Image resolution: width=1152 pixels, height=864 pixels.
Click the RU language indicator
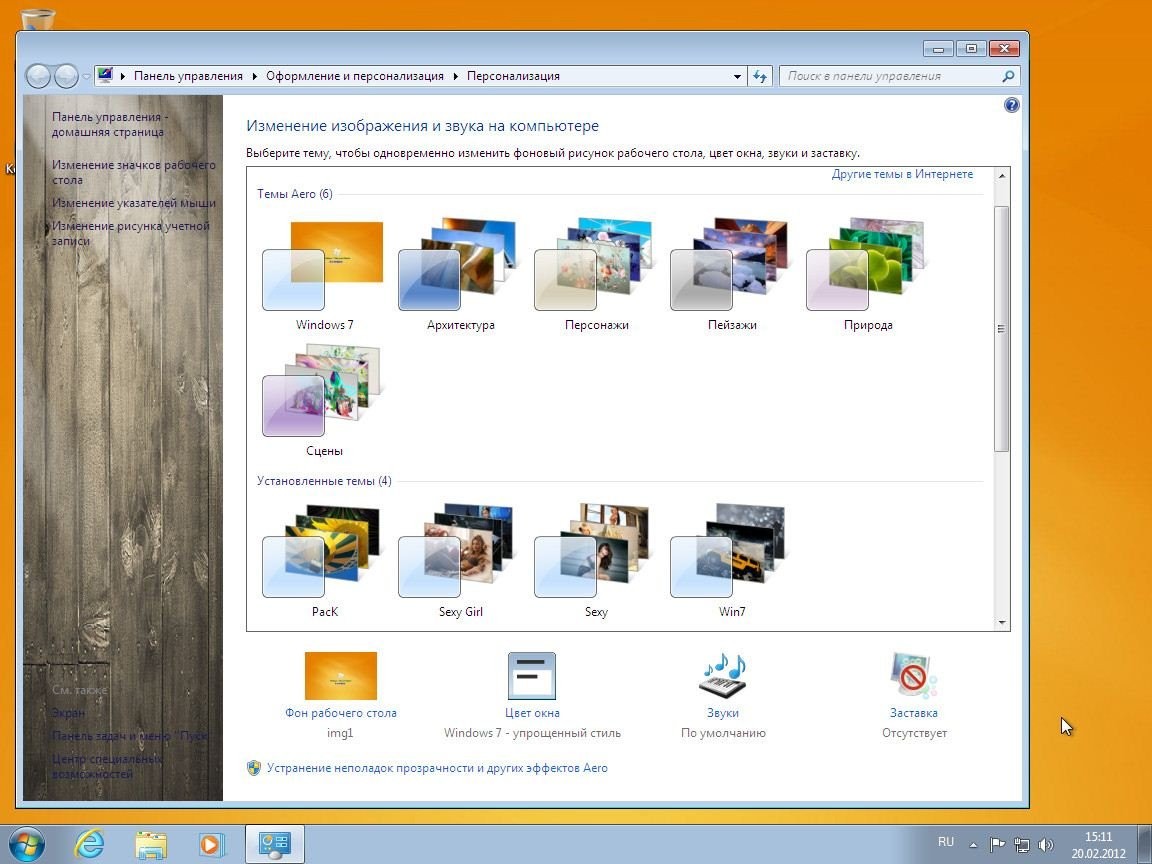(x=946, y=842)
